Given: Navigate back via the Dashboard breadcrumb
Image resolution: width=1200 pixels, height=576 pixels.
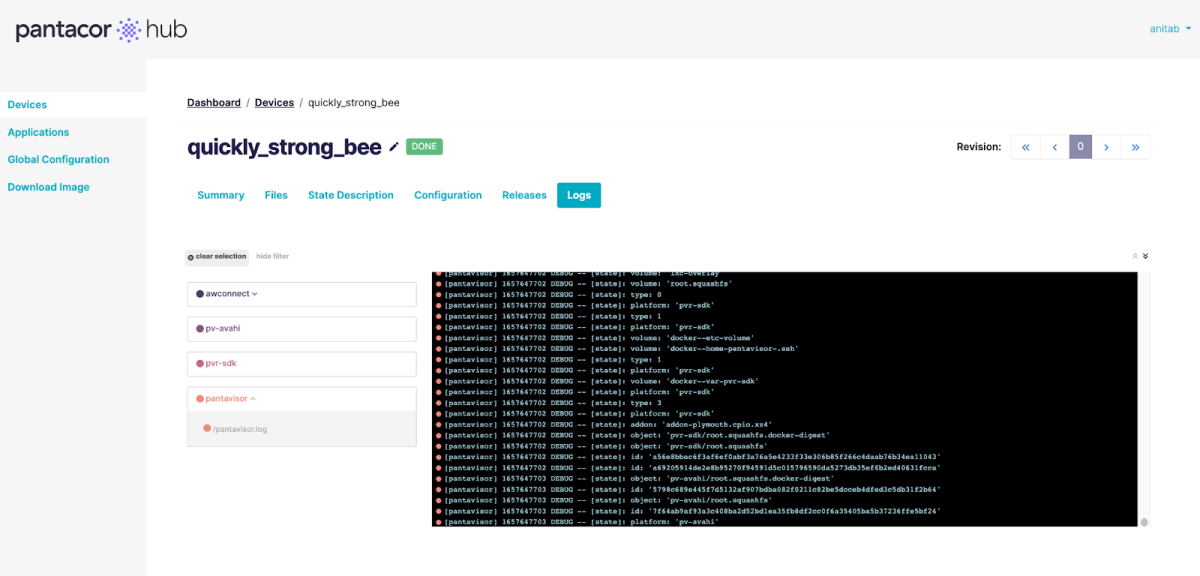Looking at the screenshot, I should coord(213,102).
